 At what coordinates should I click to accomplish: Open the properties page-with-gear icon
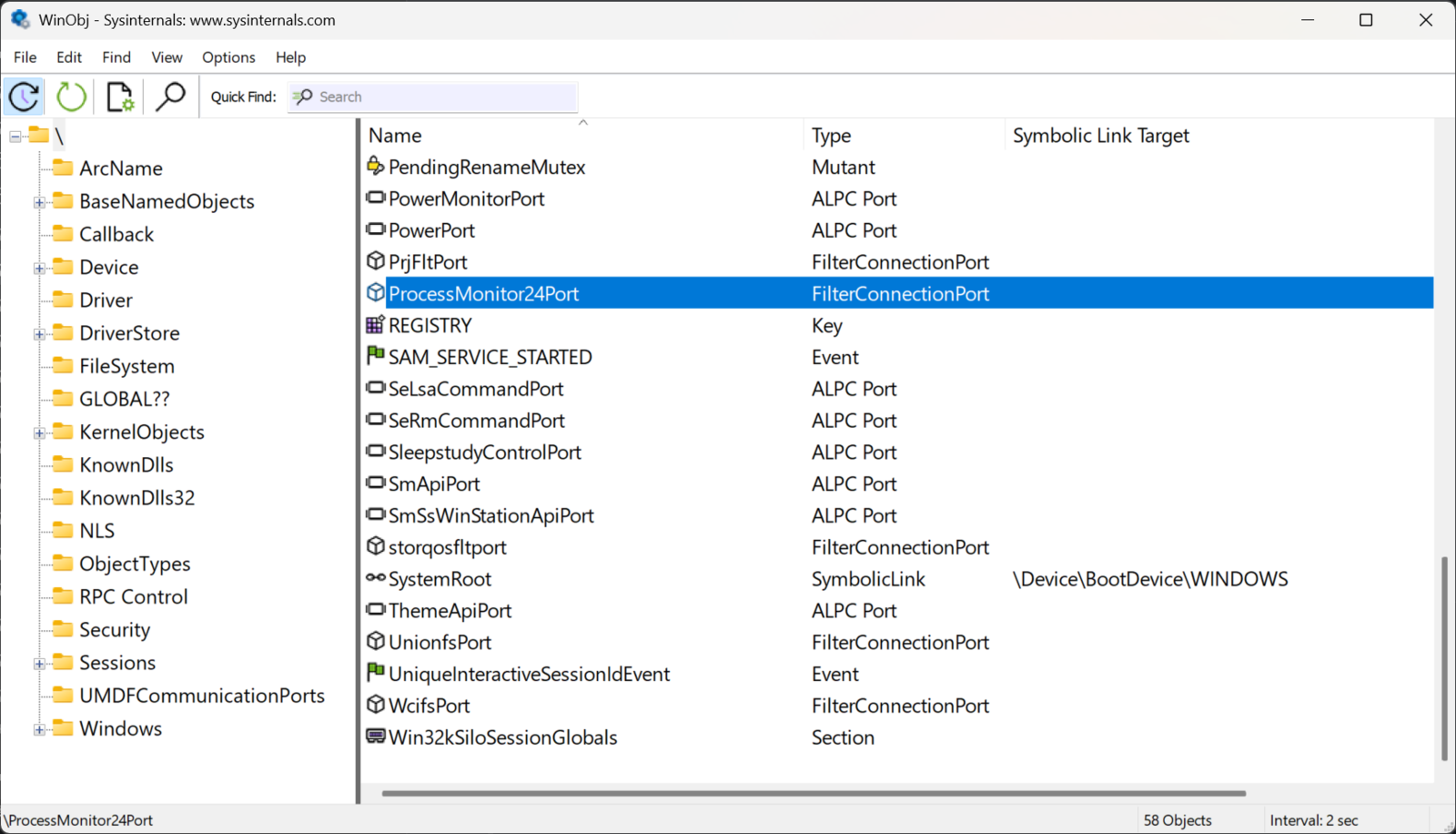(120, 97)
